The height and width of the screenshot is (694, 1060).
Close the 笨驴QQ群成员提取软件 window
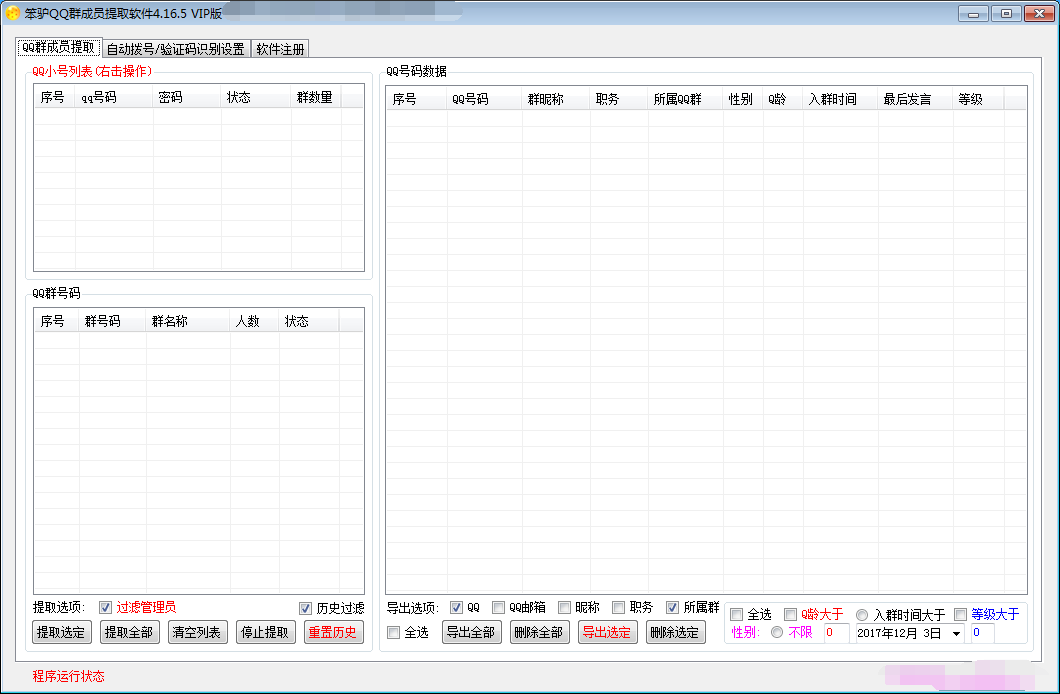[1039, 14]
